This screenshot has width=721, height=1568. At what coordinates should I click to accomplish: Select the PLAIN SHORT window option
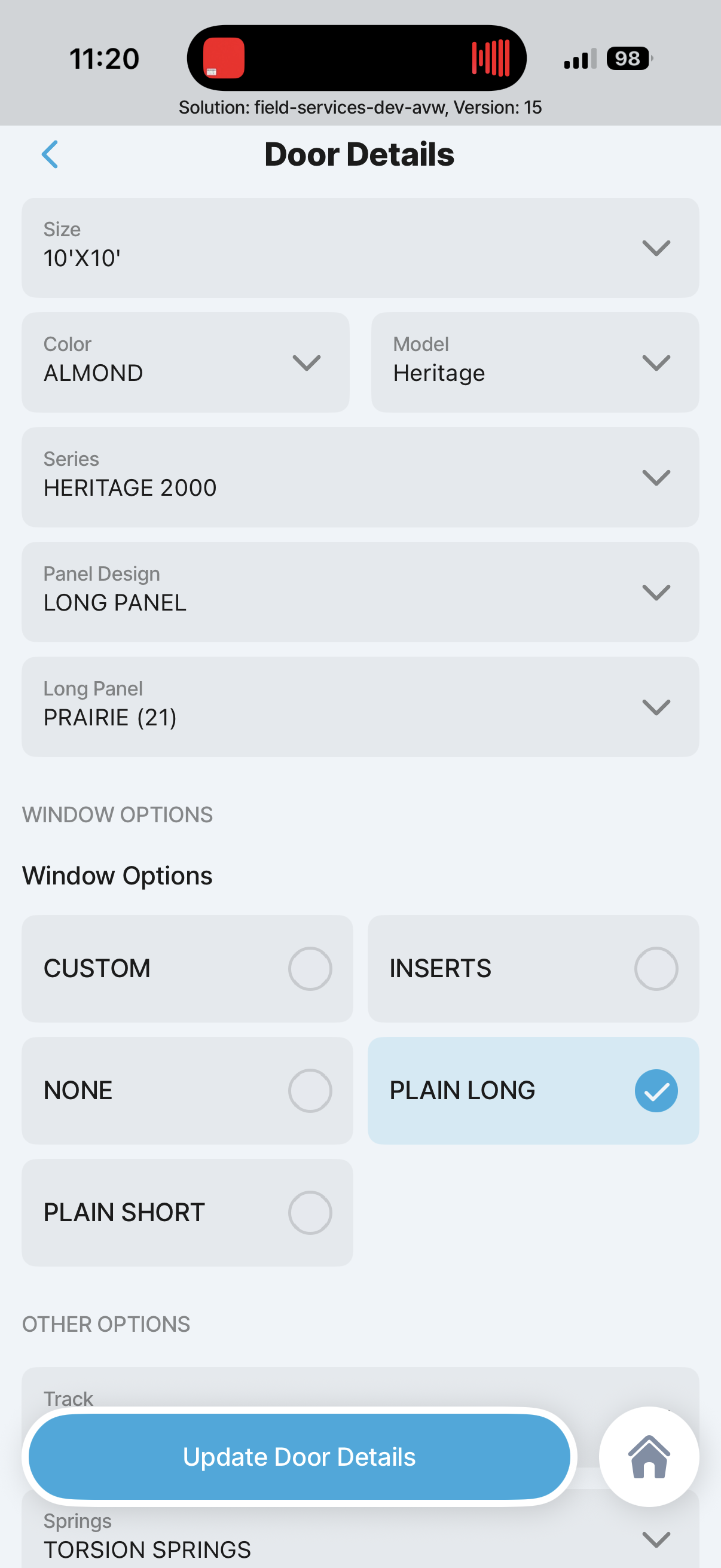(x=187, y=1212)
